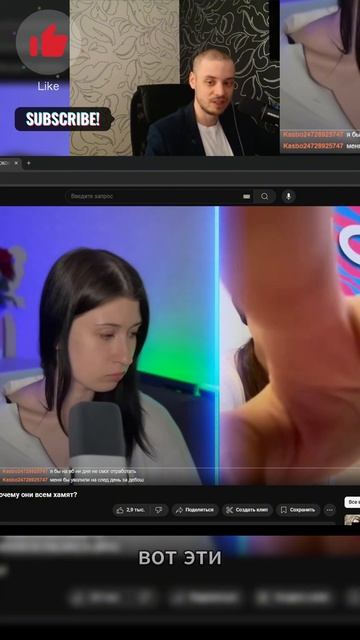Click the 'вот эти' subtitle caption
The height and width of the screenshot is (640, 360).
(x=180, y=558)
